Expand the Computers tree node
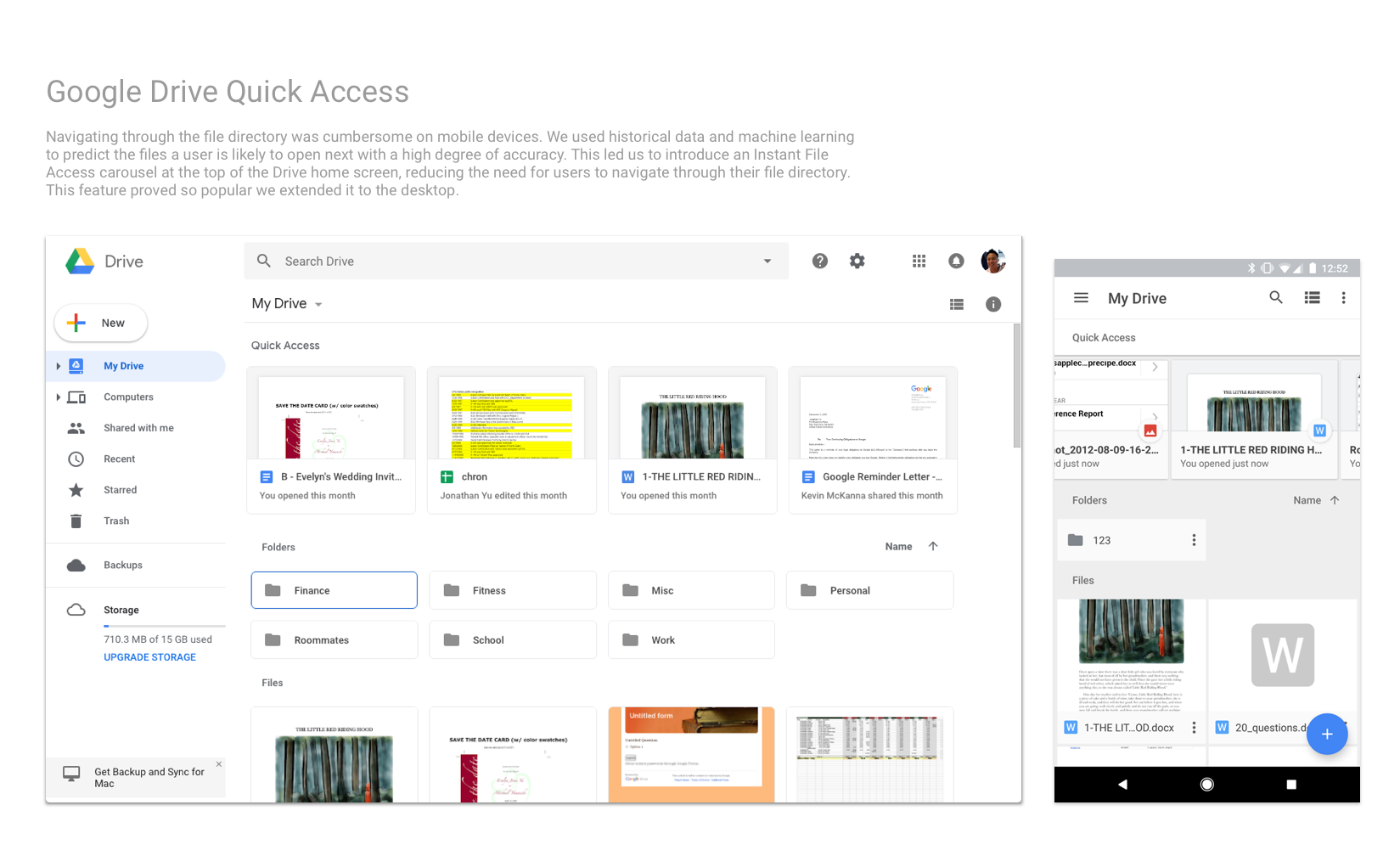This screenshot has width=1400, height=867. click(x=58, y=397)
